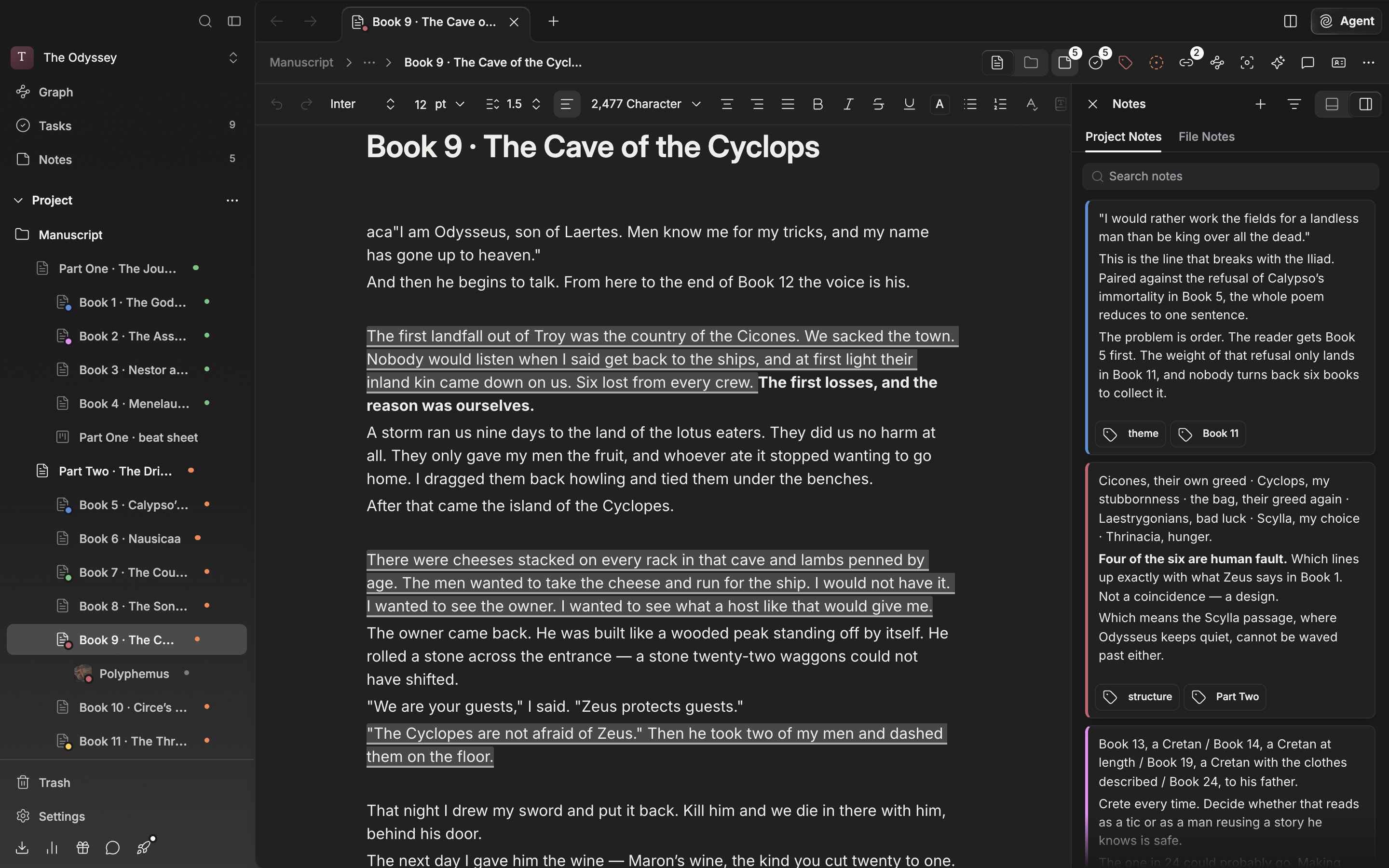Open the sidebar search icon

click(205, 21)
